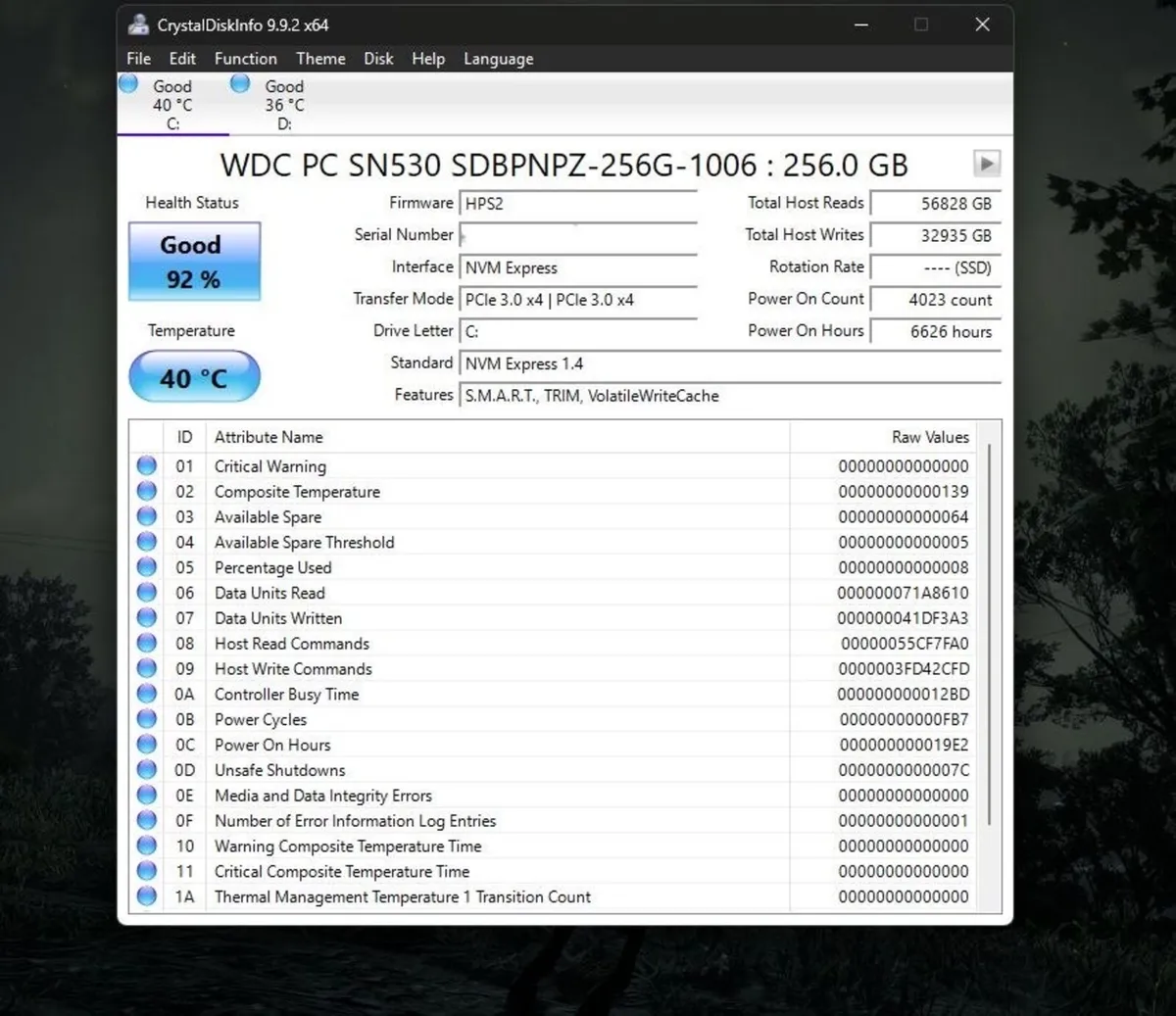Click the Good 92 % health status button

(x=194, y=262)
